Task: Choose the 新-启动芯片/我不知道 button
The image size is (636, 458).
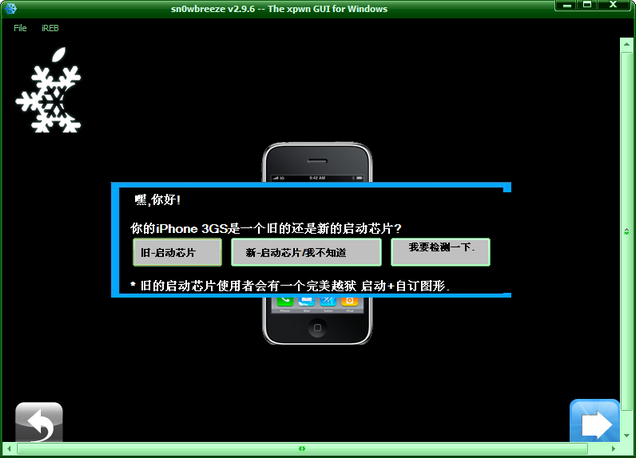Action: click(x=306, y=252)
